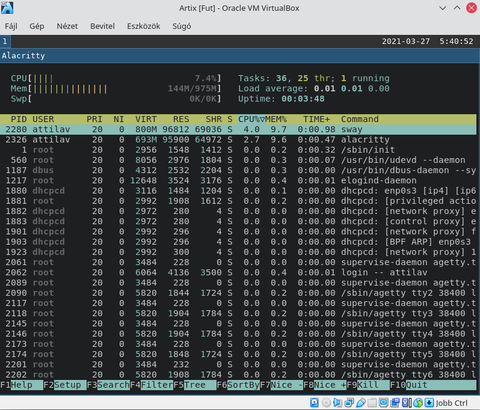Click the hard disk activity status icon
Image resolution: width=480 pixels, height=410 pixels.
coord(314,403)
